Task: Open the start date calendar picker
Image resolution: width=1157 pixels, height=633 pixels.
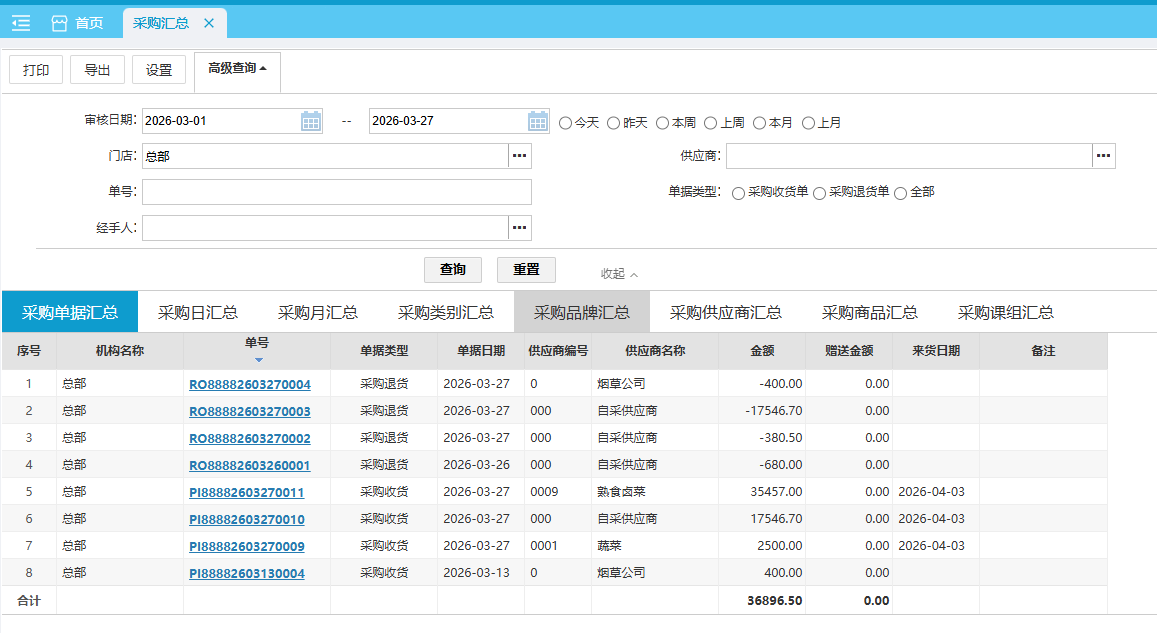Action: 311,121
